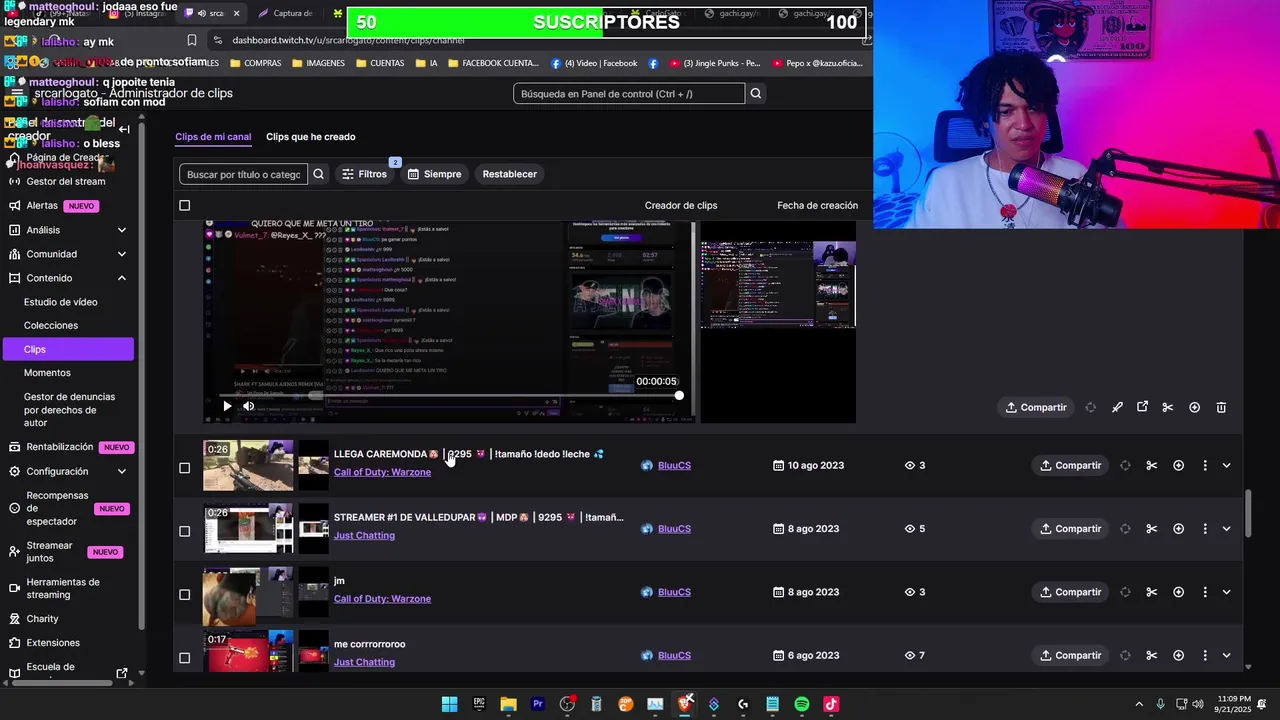Open the Call of Duty: Warzone link under jm
This screenshot has width=1280, height=720.
click(382, 599)
